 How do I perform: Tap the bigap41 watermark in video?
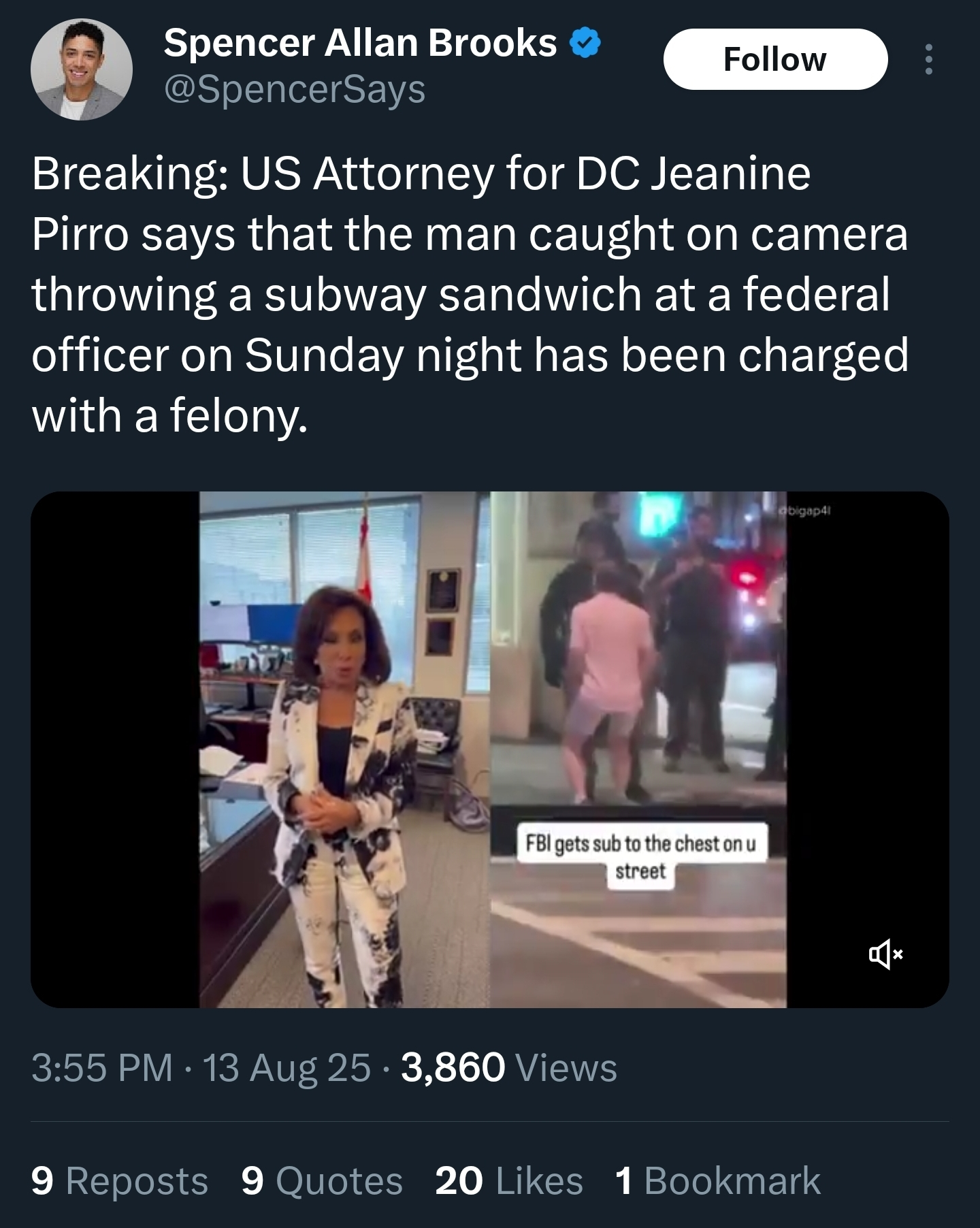[806, 509]
